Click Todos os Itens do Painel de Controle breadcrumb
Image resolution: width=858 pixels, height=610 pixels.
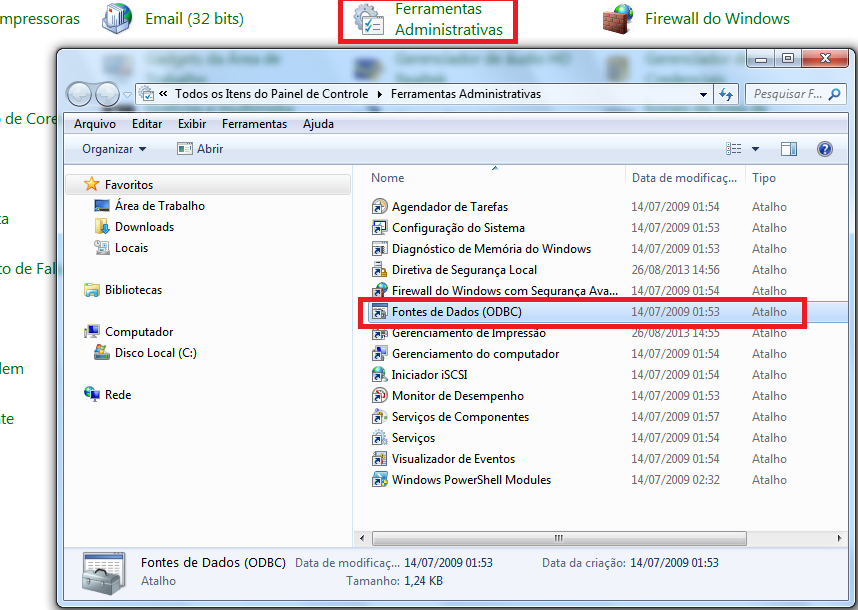(x=271, y=94)
